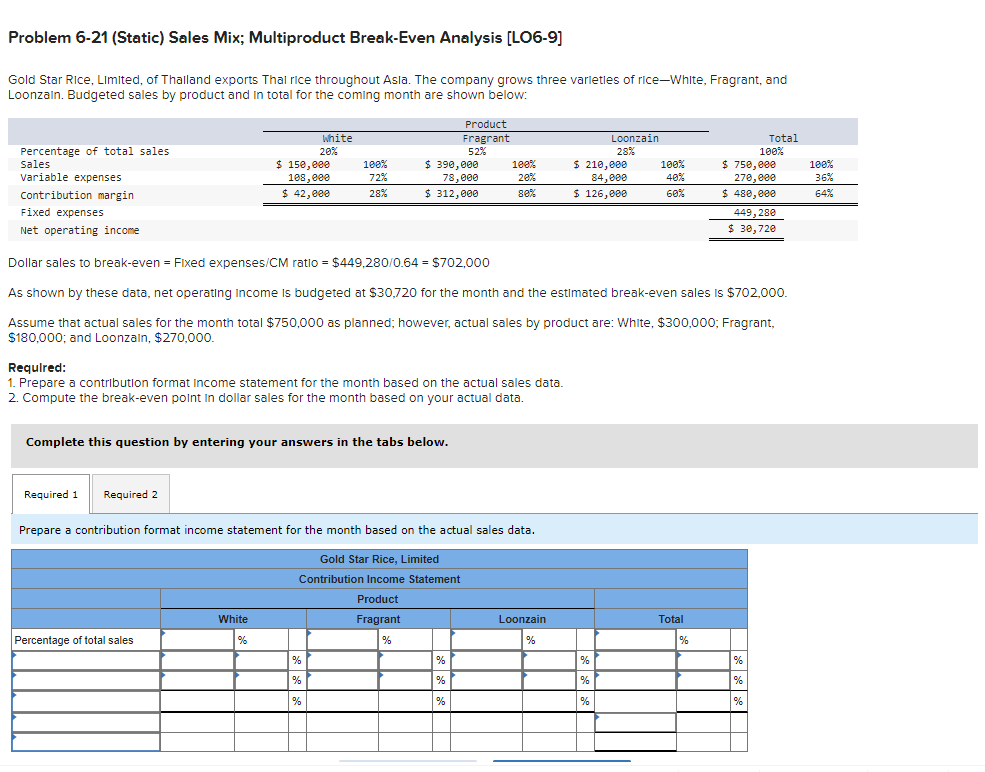Click the White percentage of total sales input
This screenshot has width=985, height=772.
[x=197, y=638]
